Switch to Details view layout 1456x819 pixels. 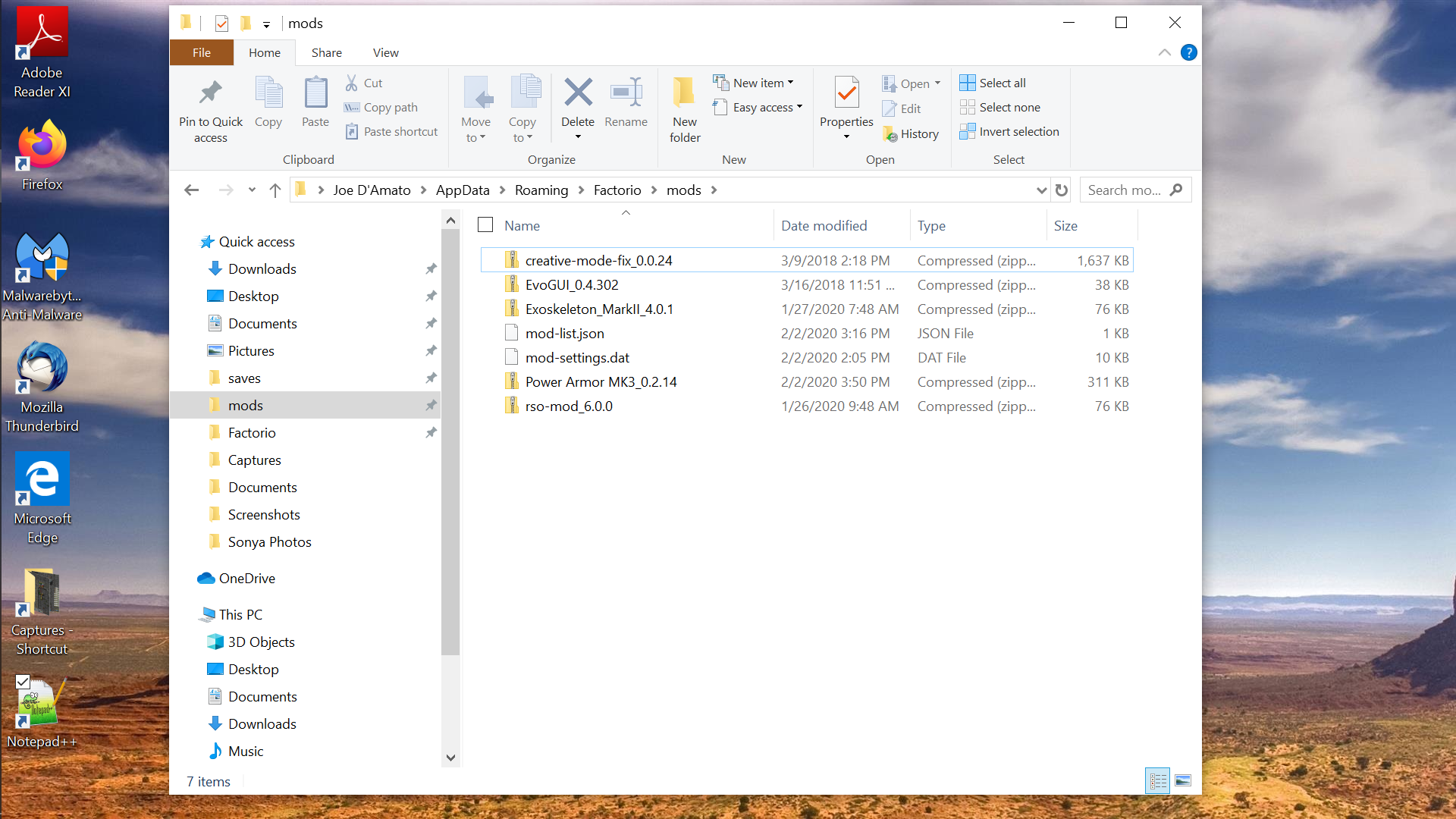click(1157, 780)
